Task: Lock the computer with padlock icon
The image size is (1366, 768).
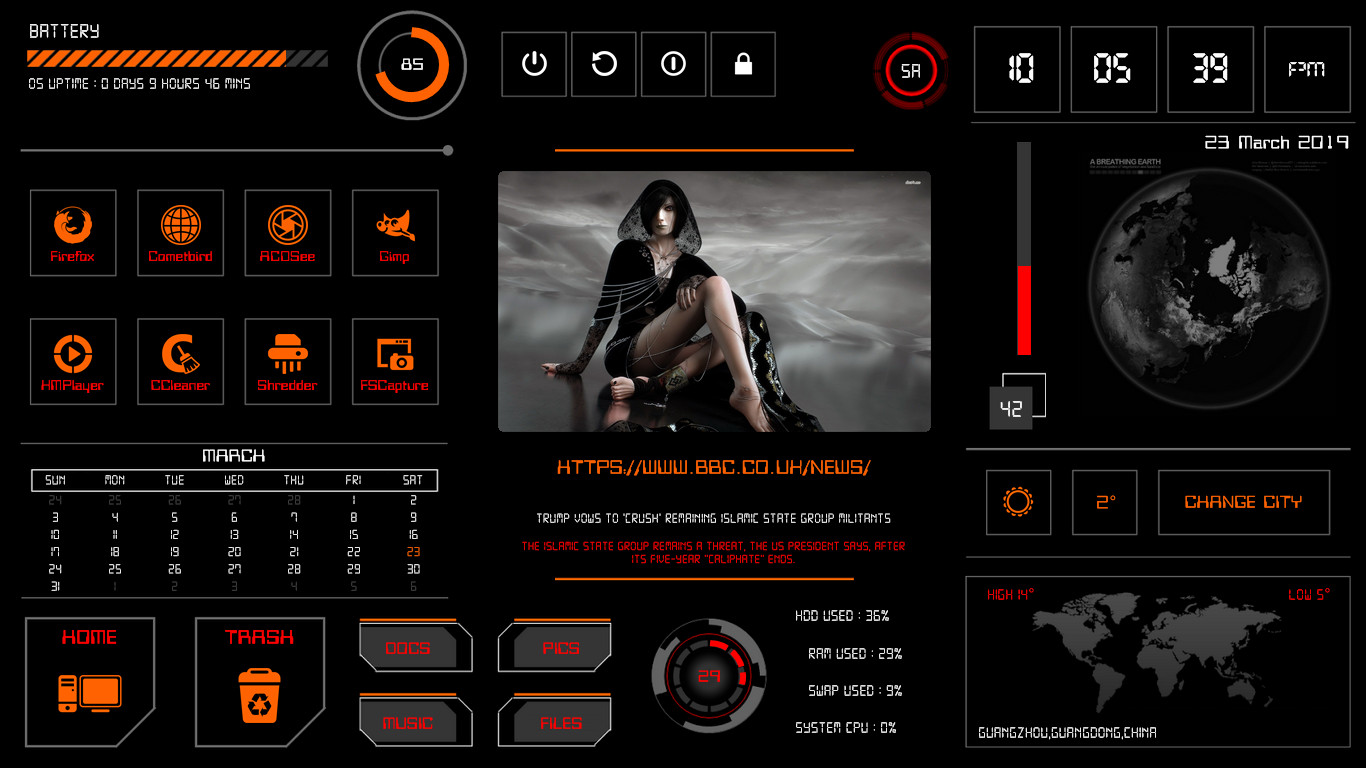Action: [743, 64]
